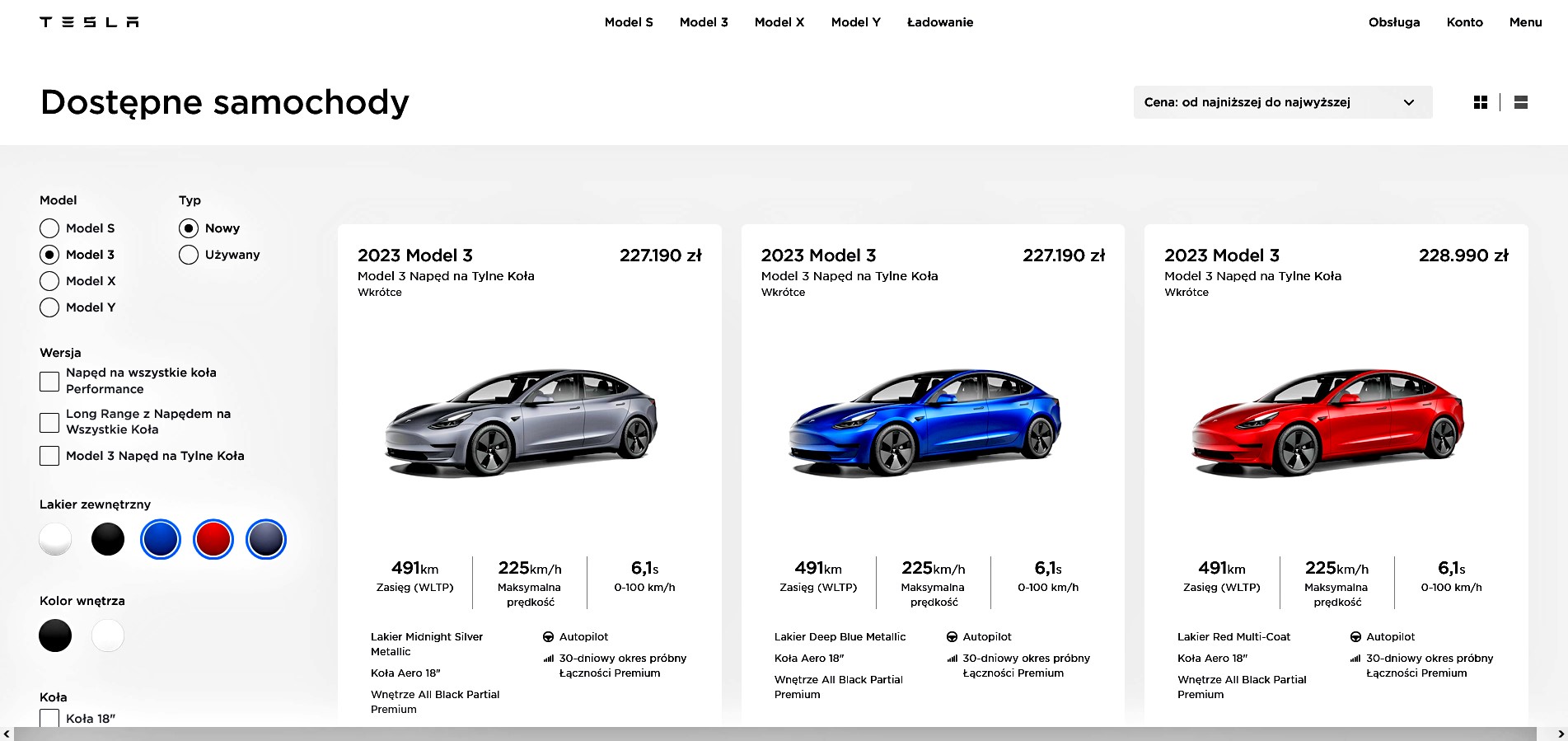
Task: Click connectivity signal icon on red car card
Action: click(1355, 659)
